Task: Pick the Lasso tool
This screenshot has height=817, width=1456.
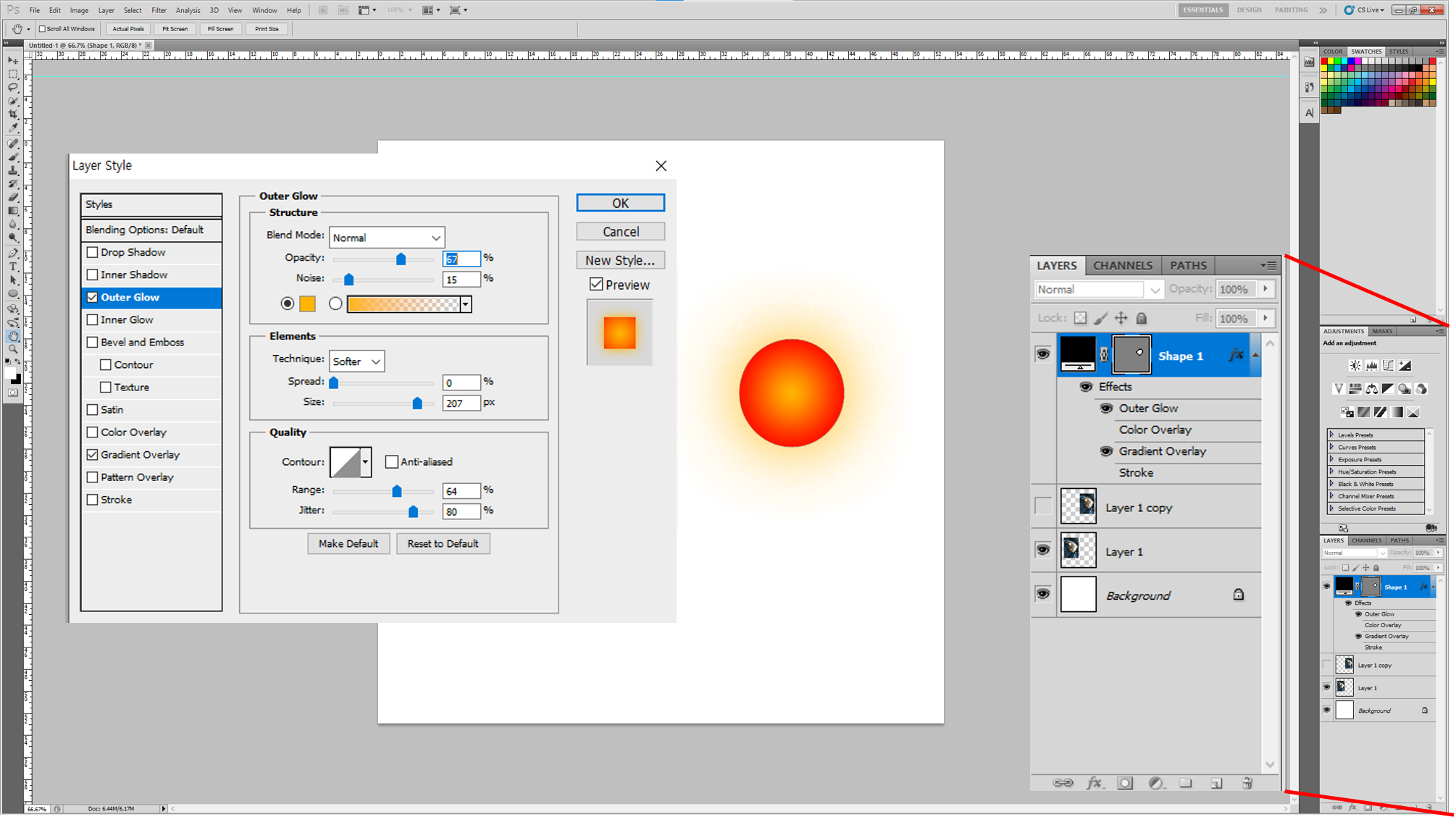Action: point(13,88)
